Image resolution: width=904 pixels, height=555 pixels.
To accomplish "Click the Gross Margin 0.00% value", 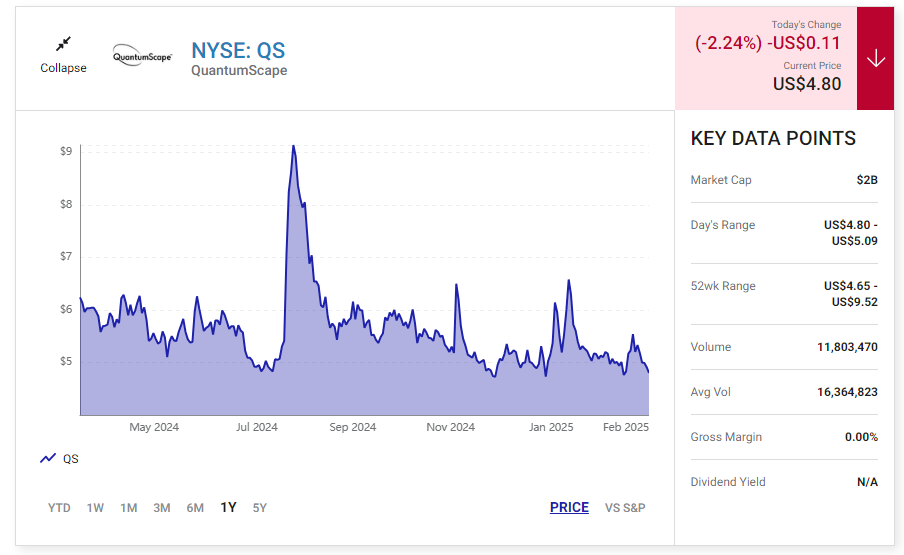I will [x=861, y=437].
